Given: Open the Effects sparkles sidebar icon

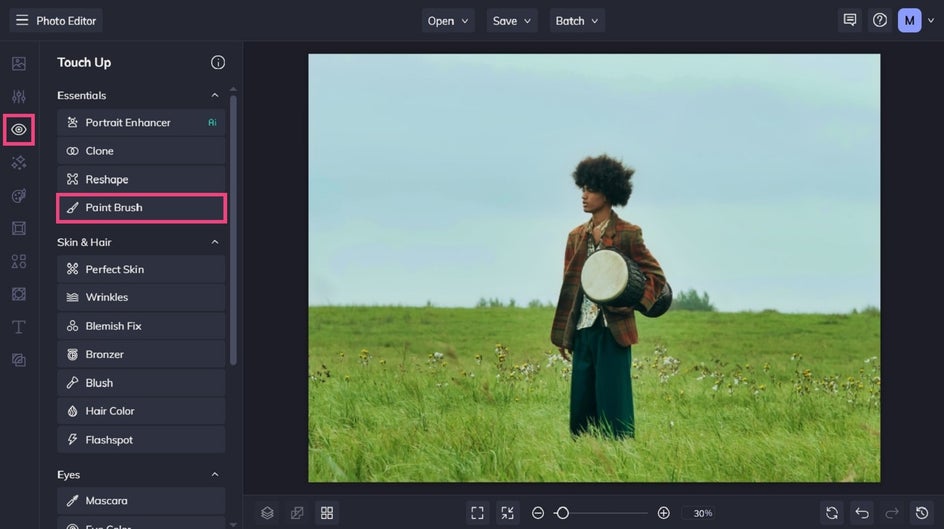Looking at the screenshot, I should (x=19, y=162).
